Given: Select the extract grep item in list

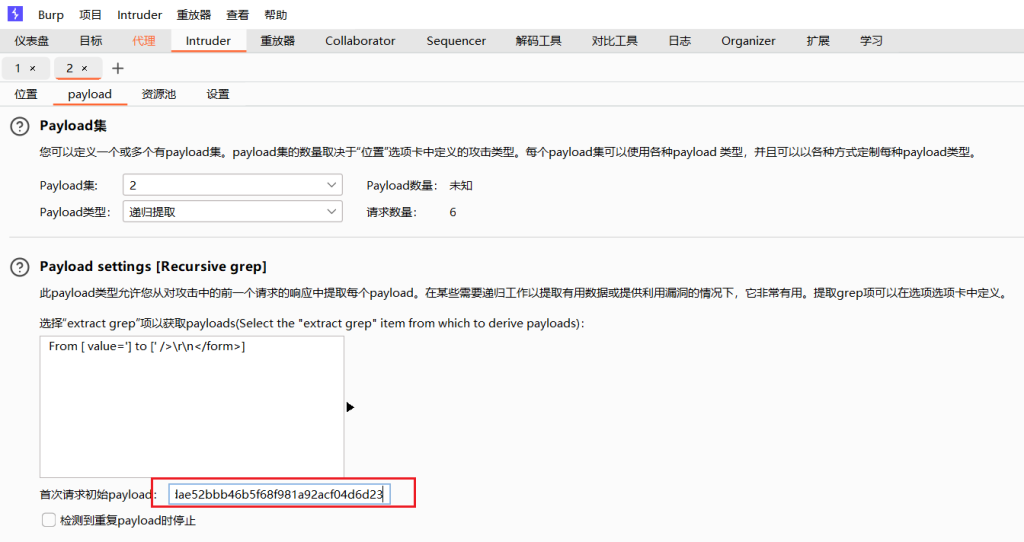Looking at the screenshot, I should pyautogui.click(x=147, y=346).
